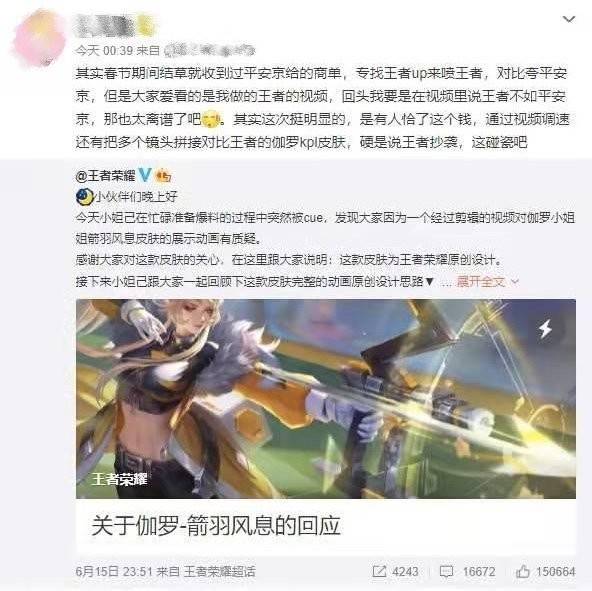
Task: Open article 关于伽罗-箭羽风息的回应
Action: pyautogui.click(x=216, y=525)
